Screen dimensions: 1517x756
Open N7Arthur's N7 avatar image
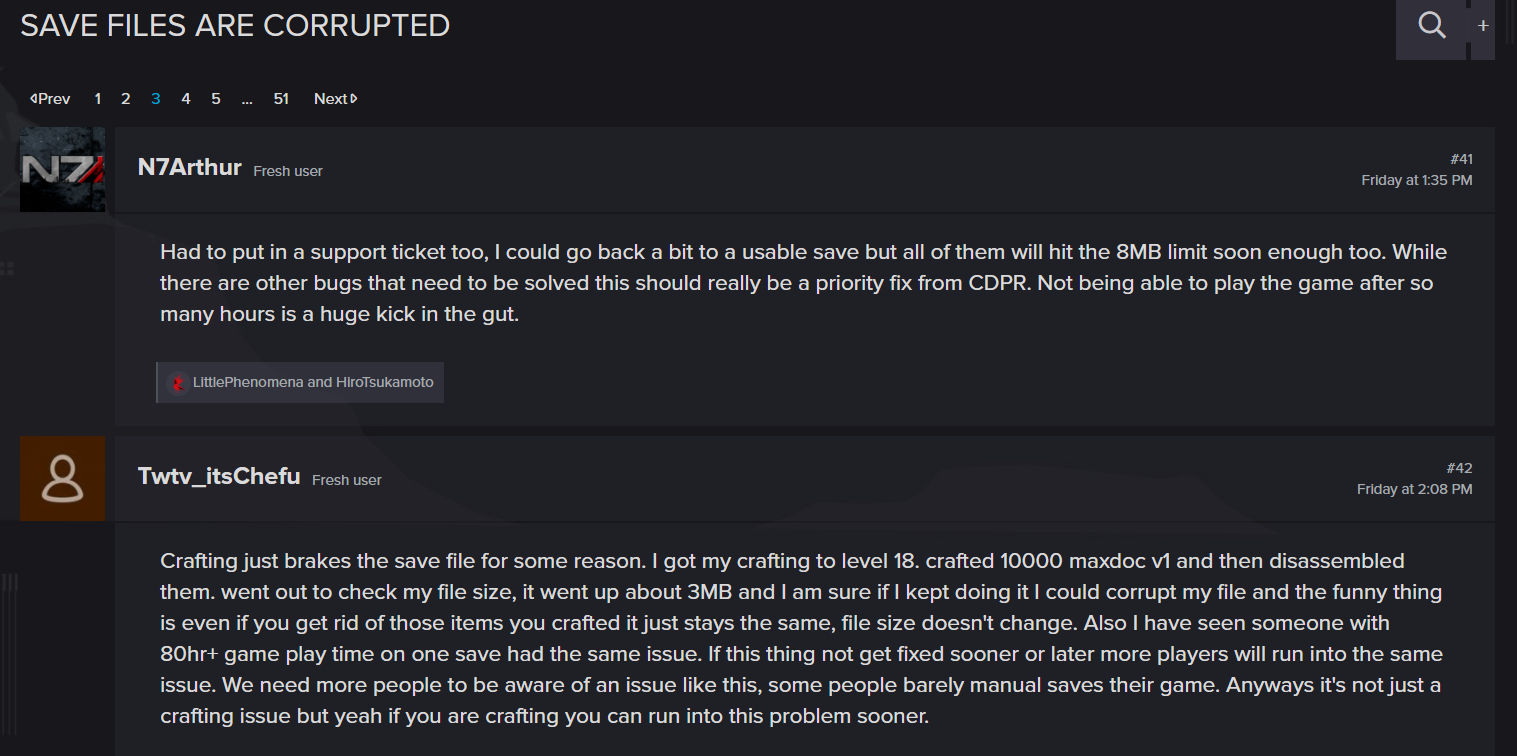pyautogui.click(x=62, y=169)
